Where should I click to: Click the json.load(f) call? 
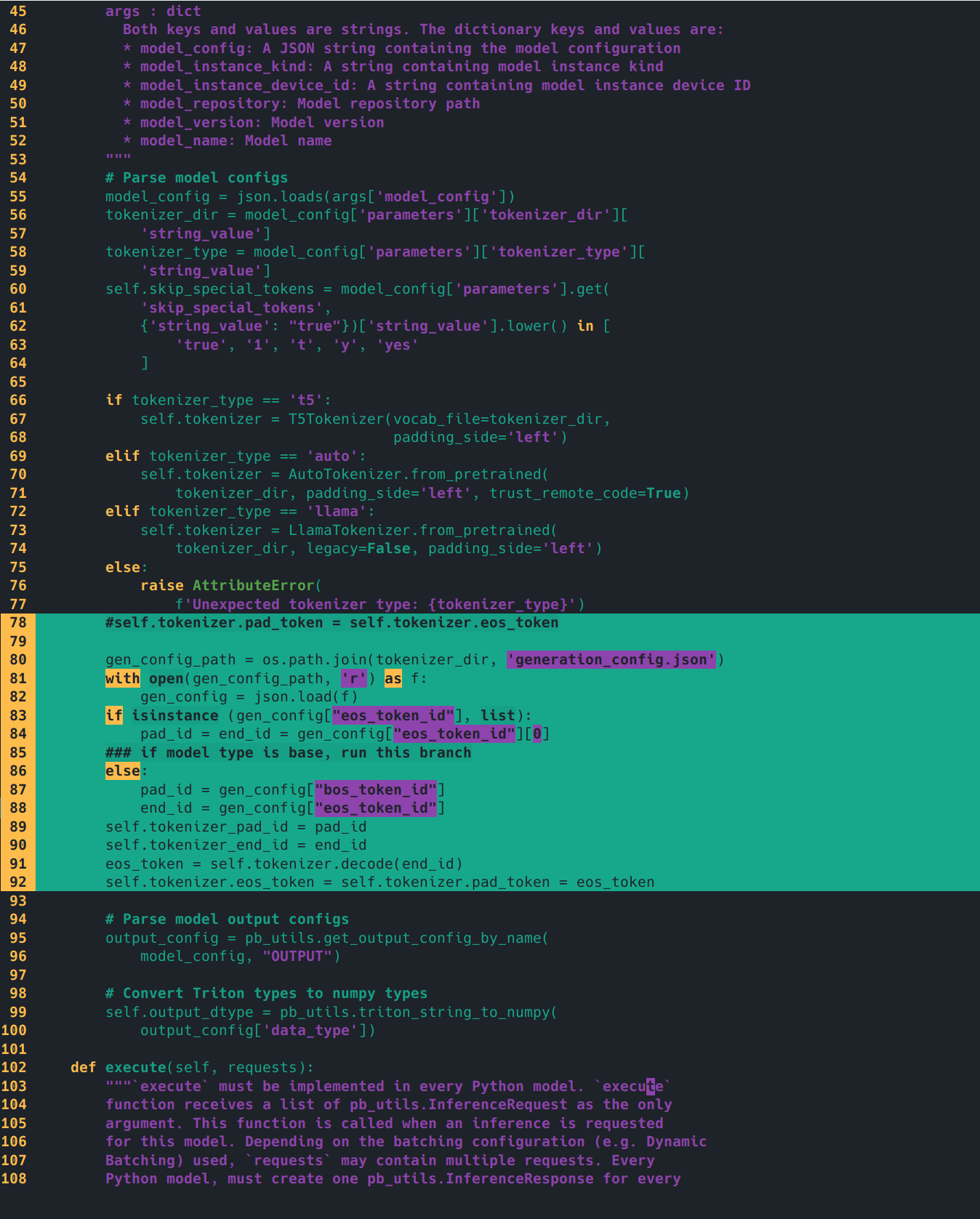pyautogui.click(x=305, y=697)
